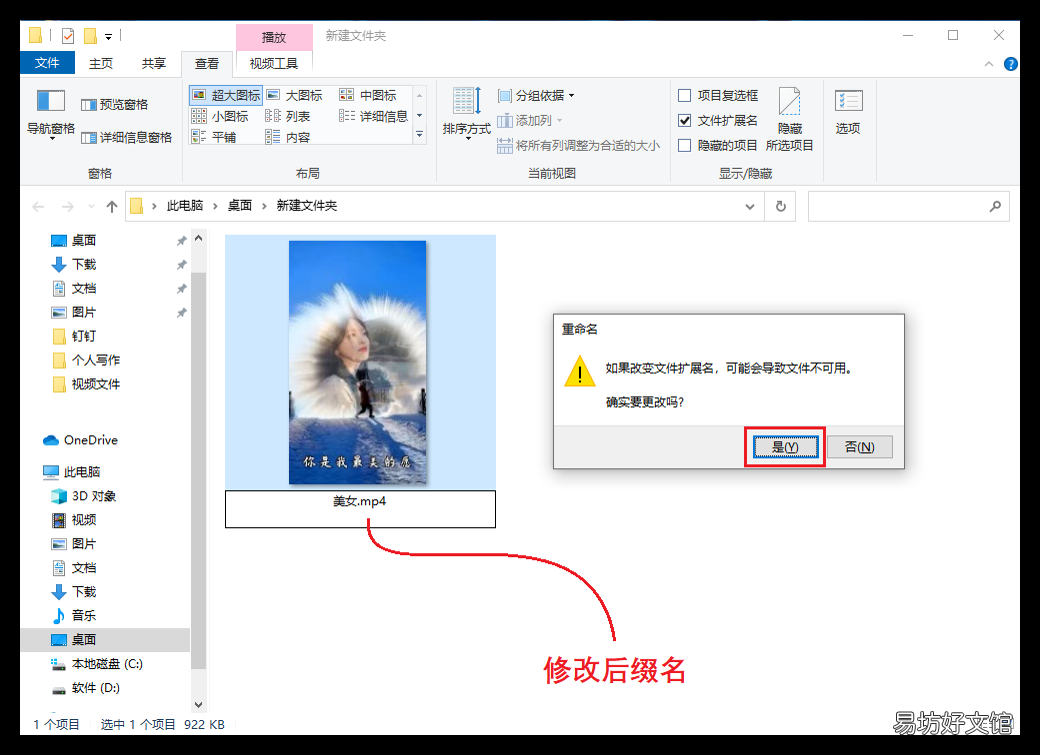Open the Group by (分组依据) dropdown
Viewport: 1040px width, 755px height.
coord(536,96)
